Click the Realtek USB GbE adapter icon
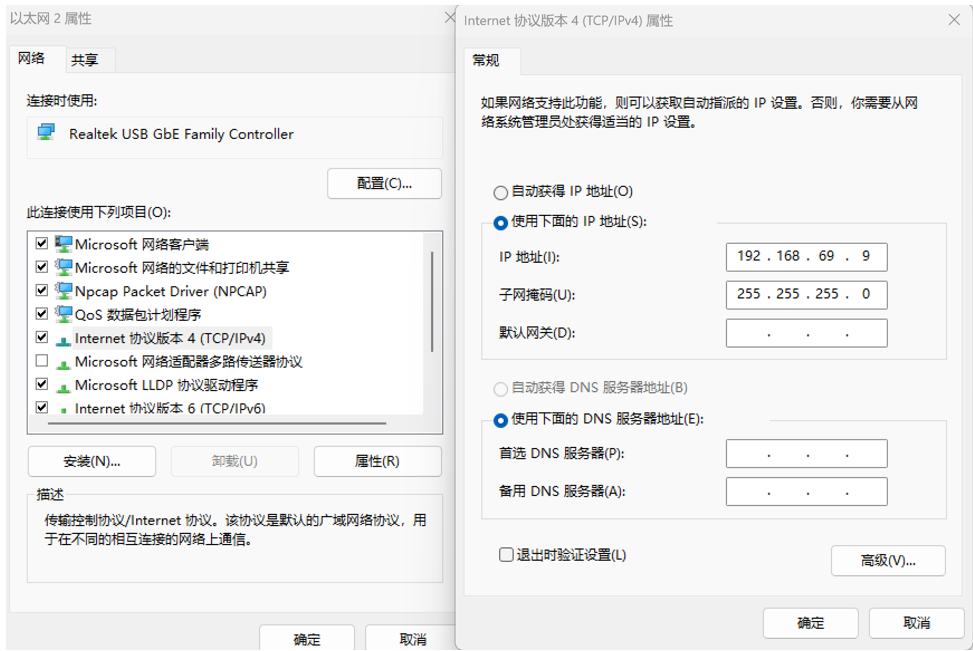 [46, 132]
